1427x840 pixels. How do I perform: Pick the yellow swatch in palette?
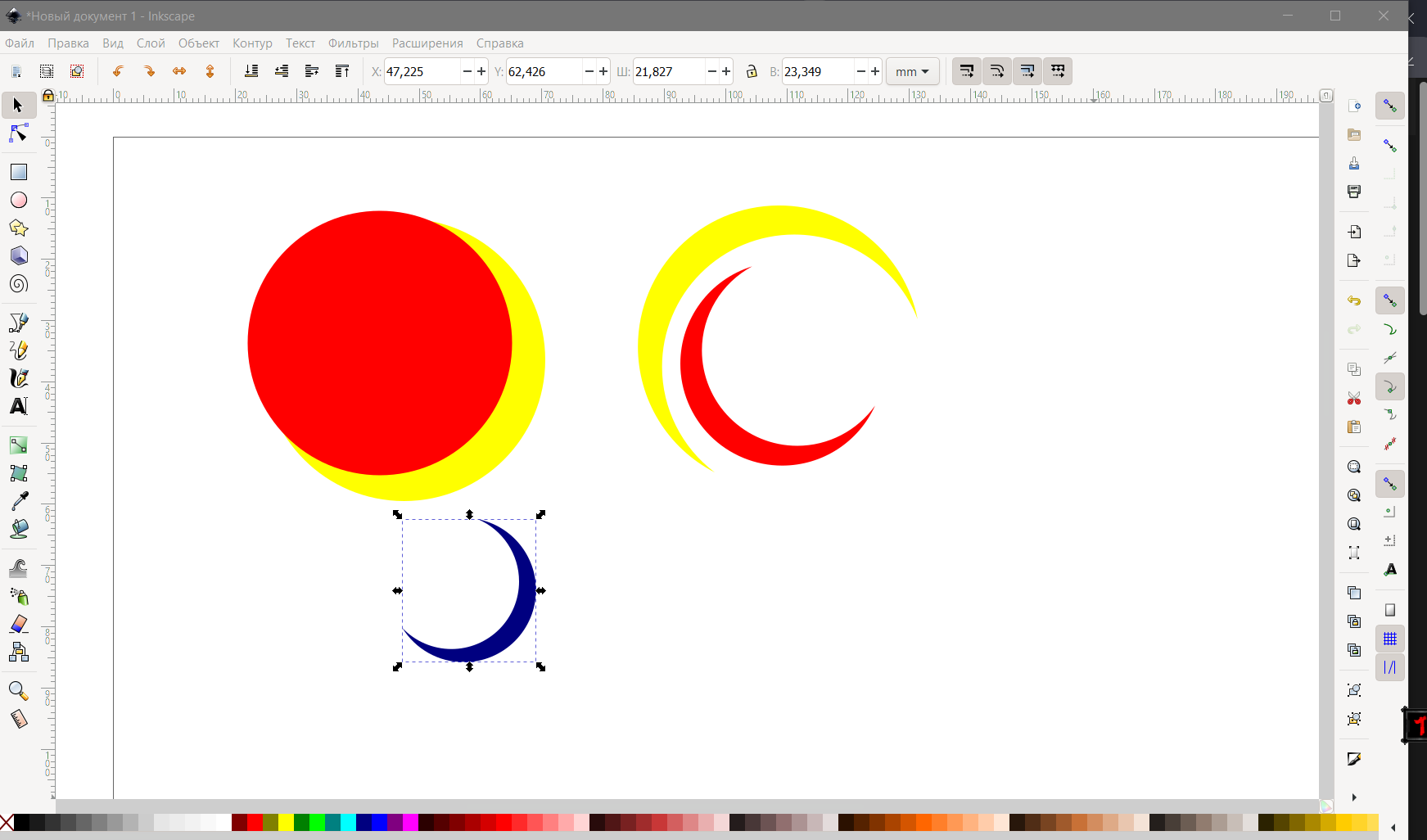286,822
